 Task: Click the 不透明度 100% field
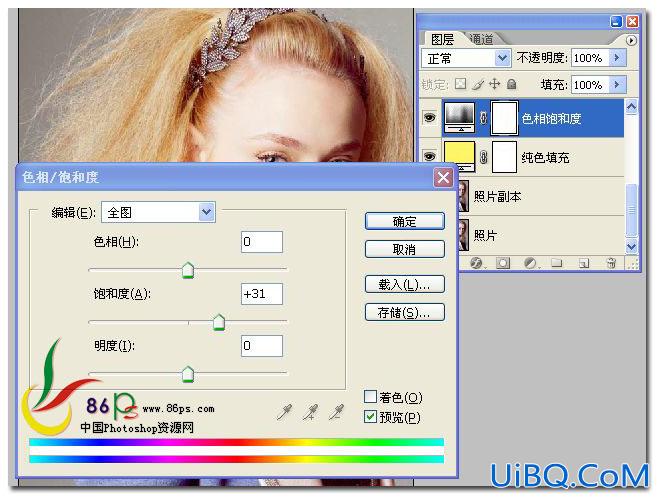click(x=589, y=58)
